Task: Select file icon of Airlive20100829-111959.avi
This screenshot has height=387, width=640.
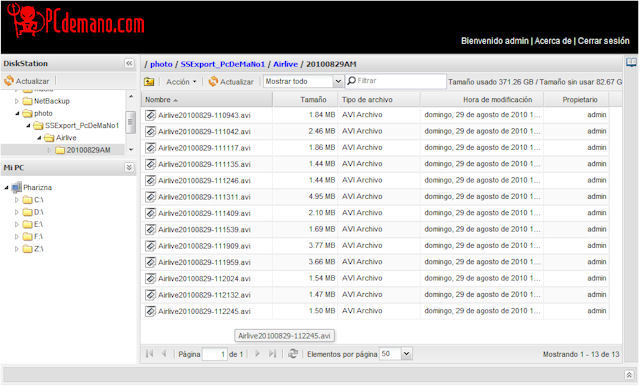Action: point(150,262)
